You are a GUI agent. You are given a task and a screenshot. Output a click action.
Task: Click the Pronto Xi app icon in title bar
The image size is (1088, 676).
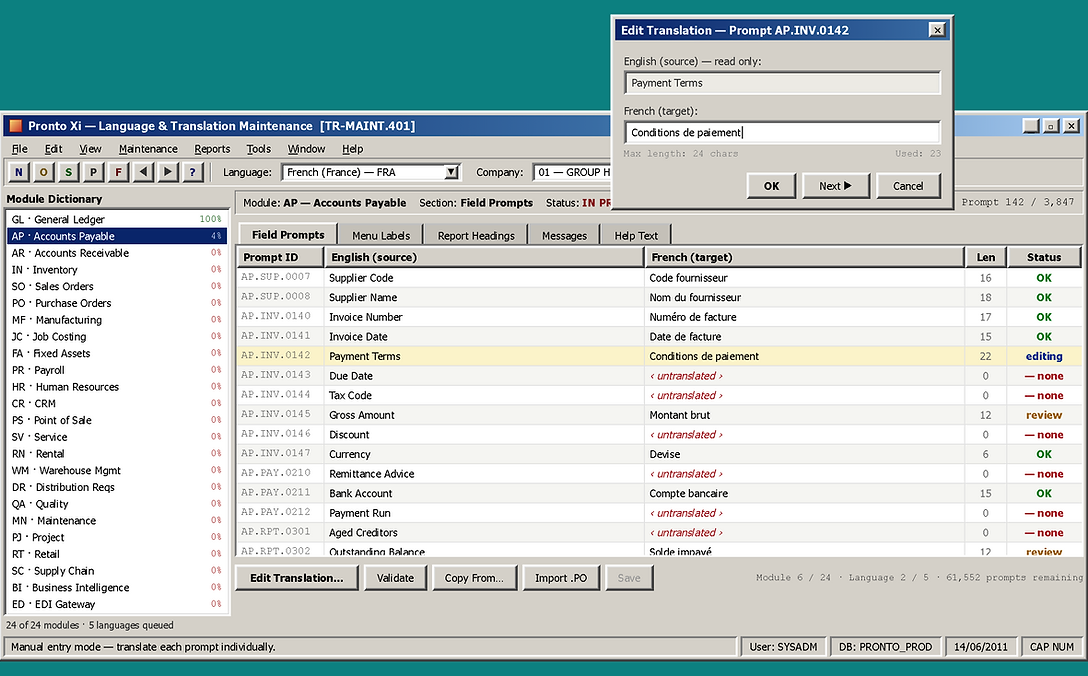pyautogui.click(x=15, y=126)
